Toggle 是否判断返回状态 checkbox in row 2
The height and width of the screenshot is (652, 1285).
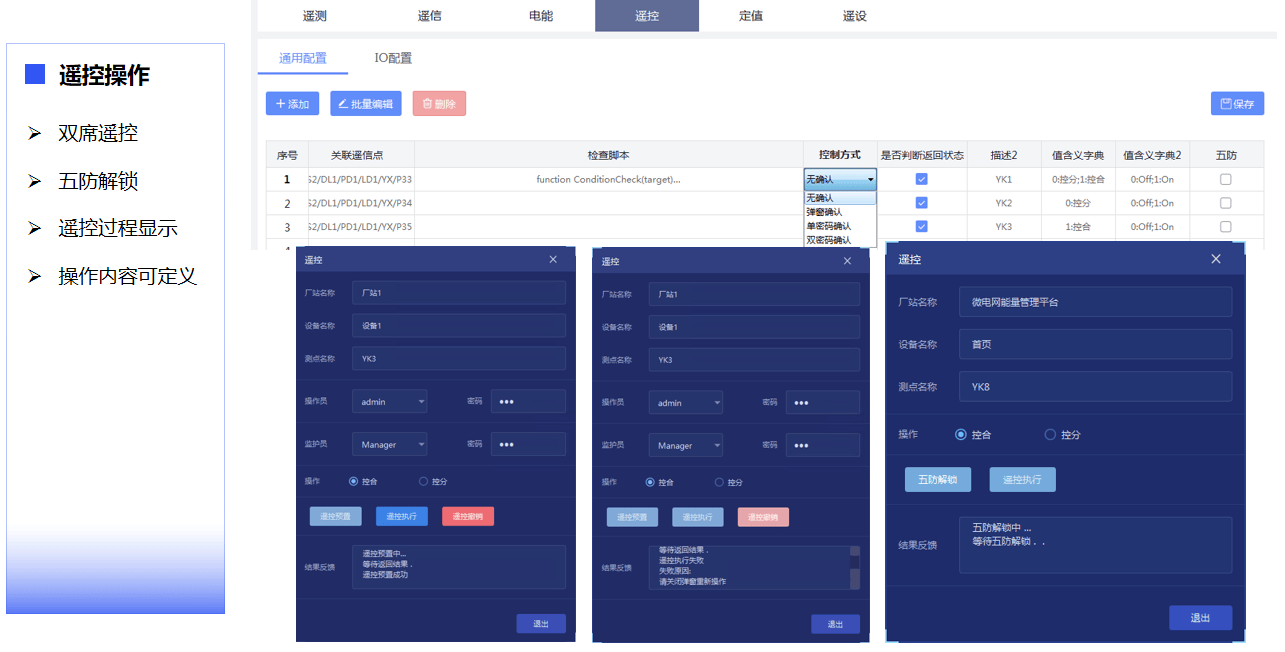tap(921, 203)
